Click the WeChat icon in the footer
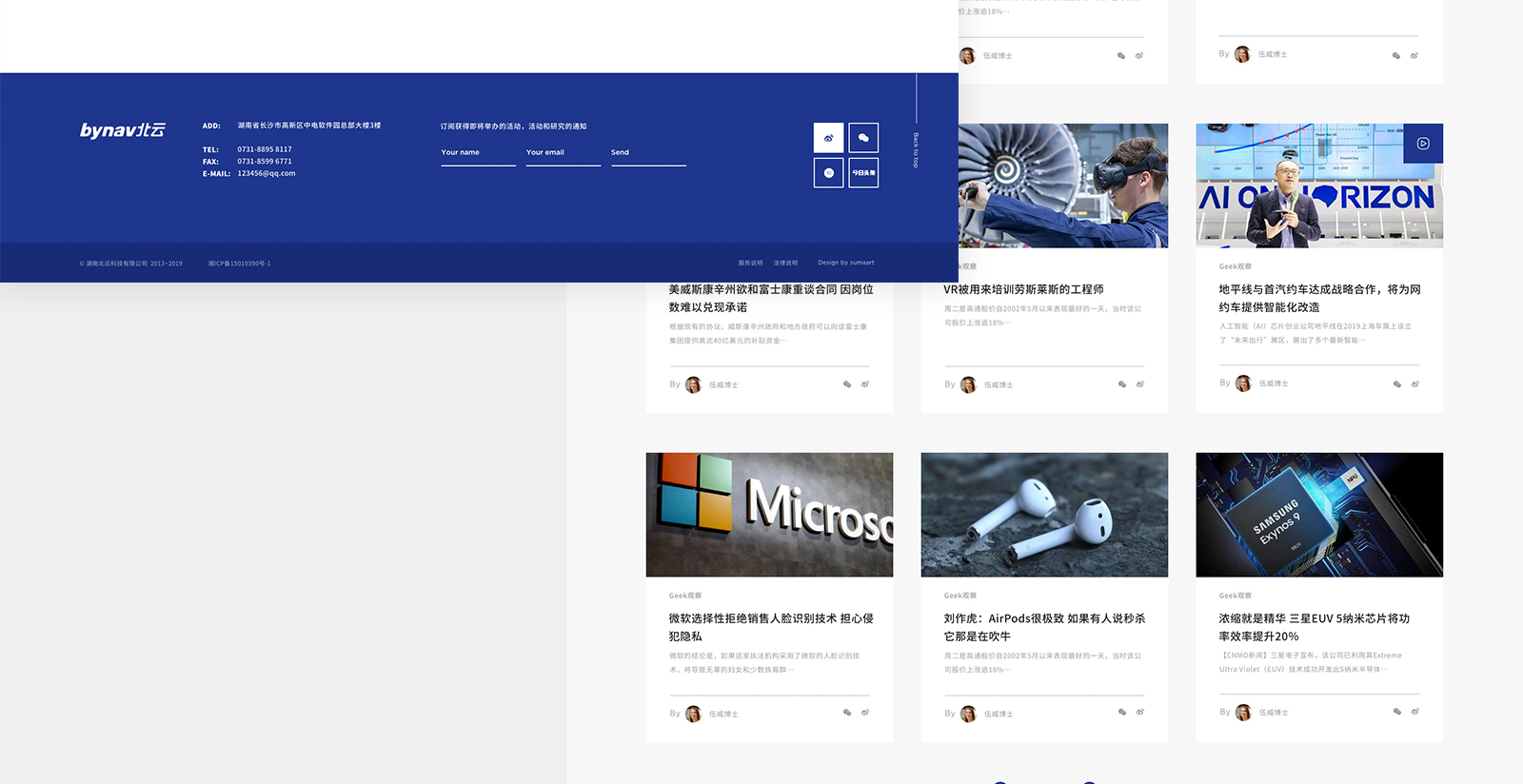Image resolution: width=1523 pixels, height=784 pixels. (863, 138)
